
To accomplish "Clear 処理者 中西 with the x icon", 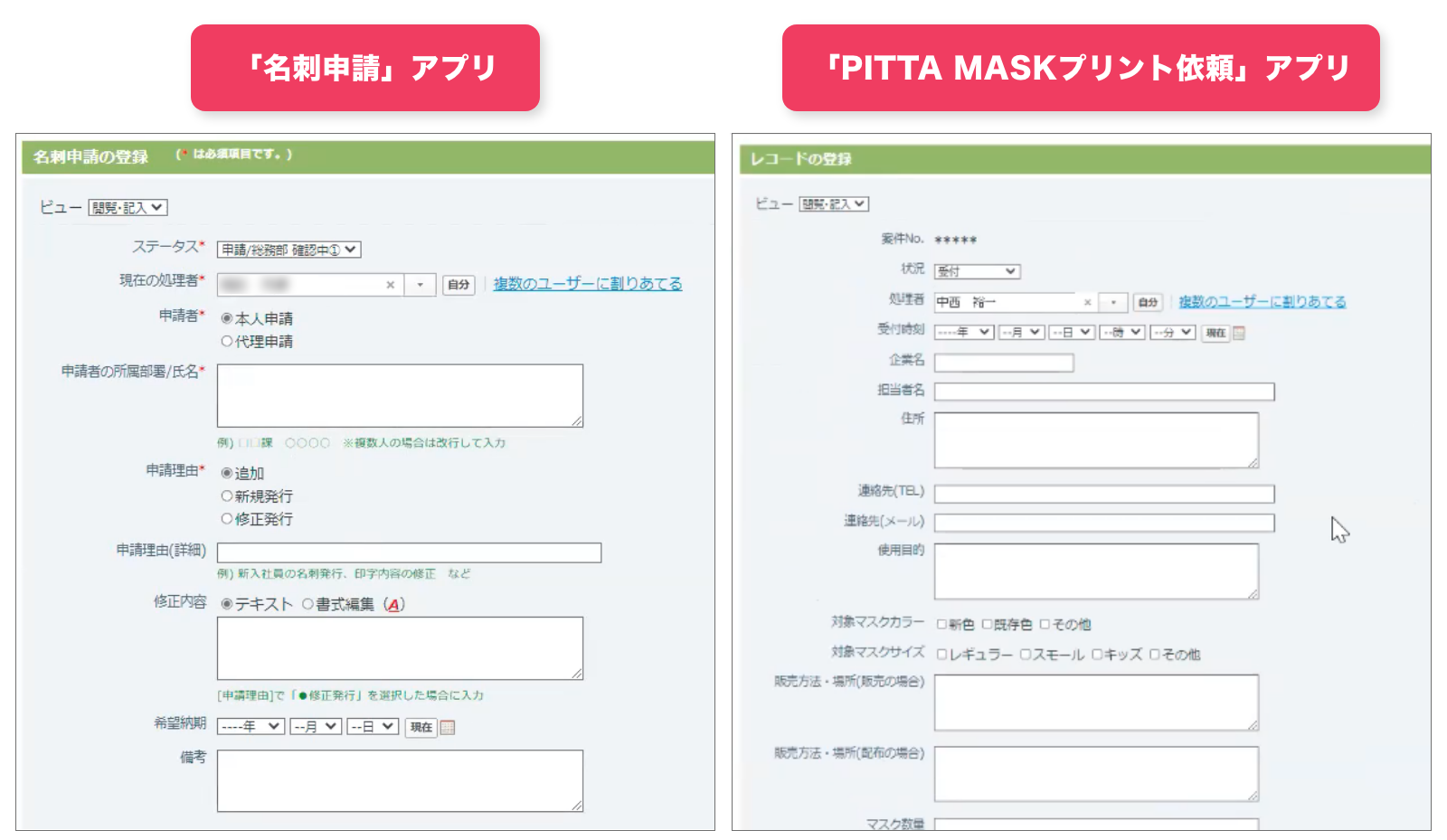I will 1087,302.
